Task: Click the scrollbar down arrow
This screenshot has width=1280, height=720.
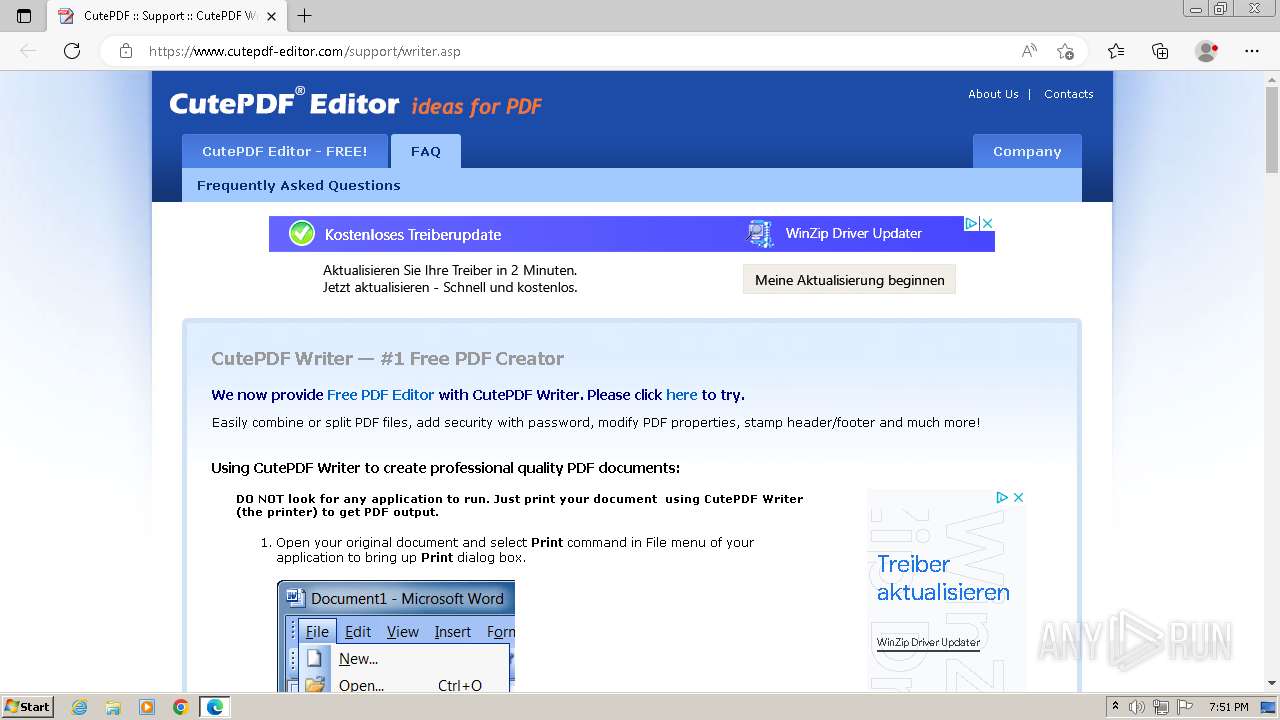Action: [x=1272, y=683]
